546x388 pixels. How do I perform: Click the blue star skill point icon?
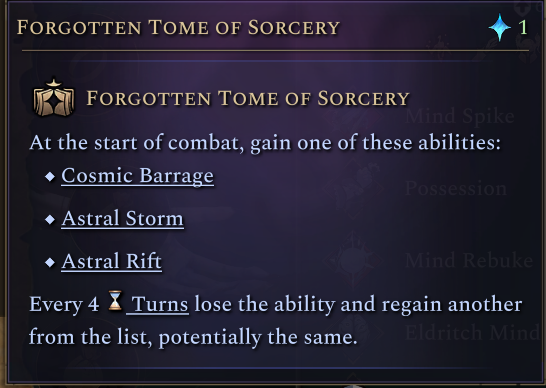click(499, 27)
